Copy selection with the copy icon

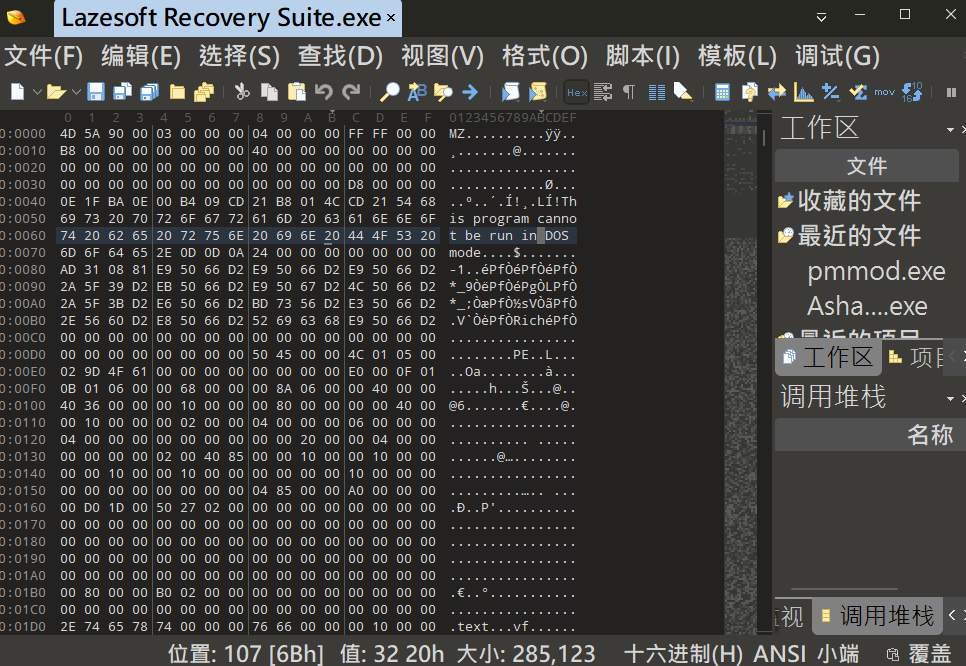(x=269, y=92)
